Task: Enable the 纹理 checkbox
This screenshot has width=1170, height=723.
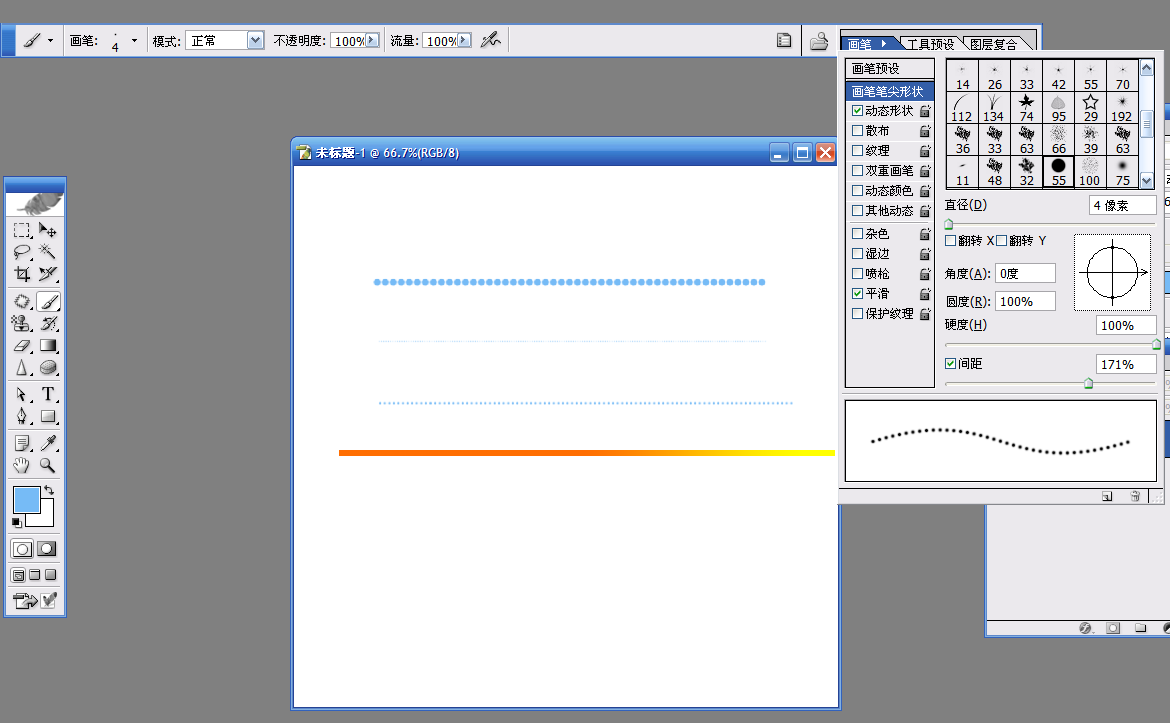Action: coord(857,151)
